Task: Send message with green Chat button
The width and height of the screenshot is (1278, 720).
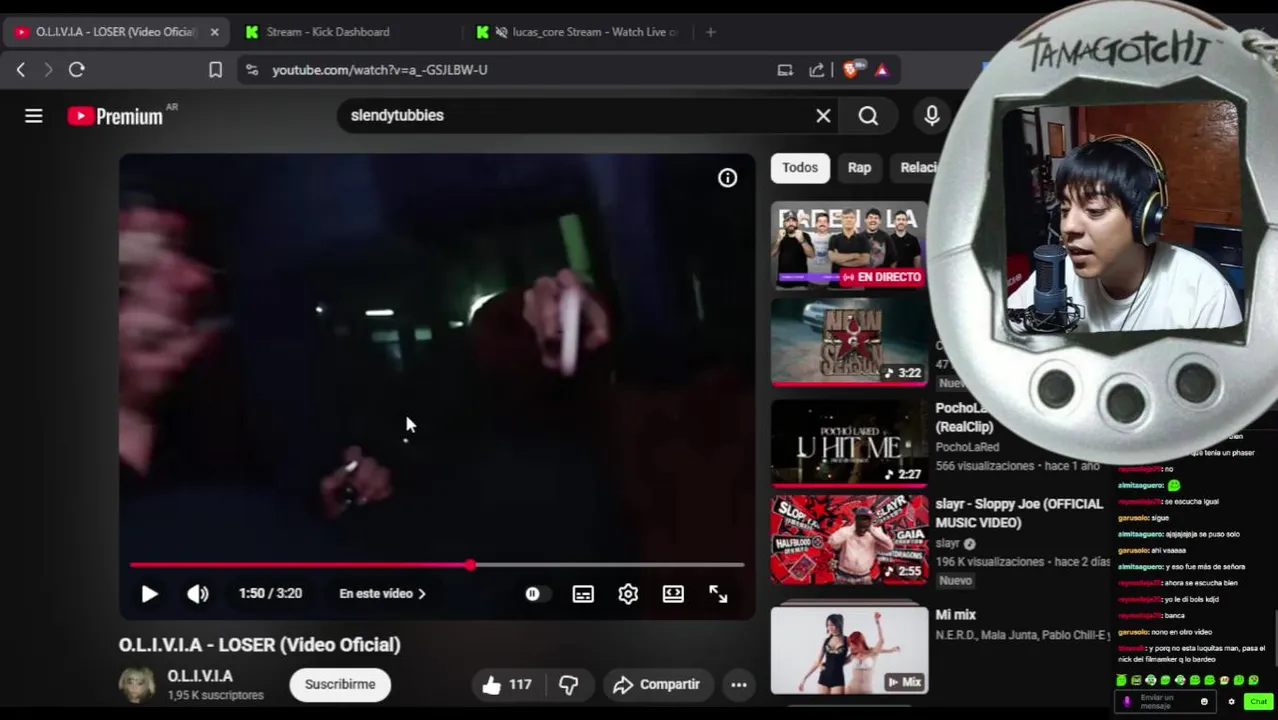Action: tap(1258, 702)
